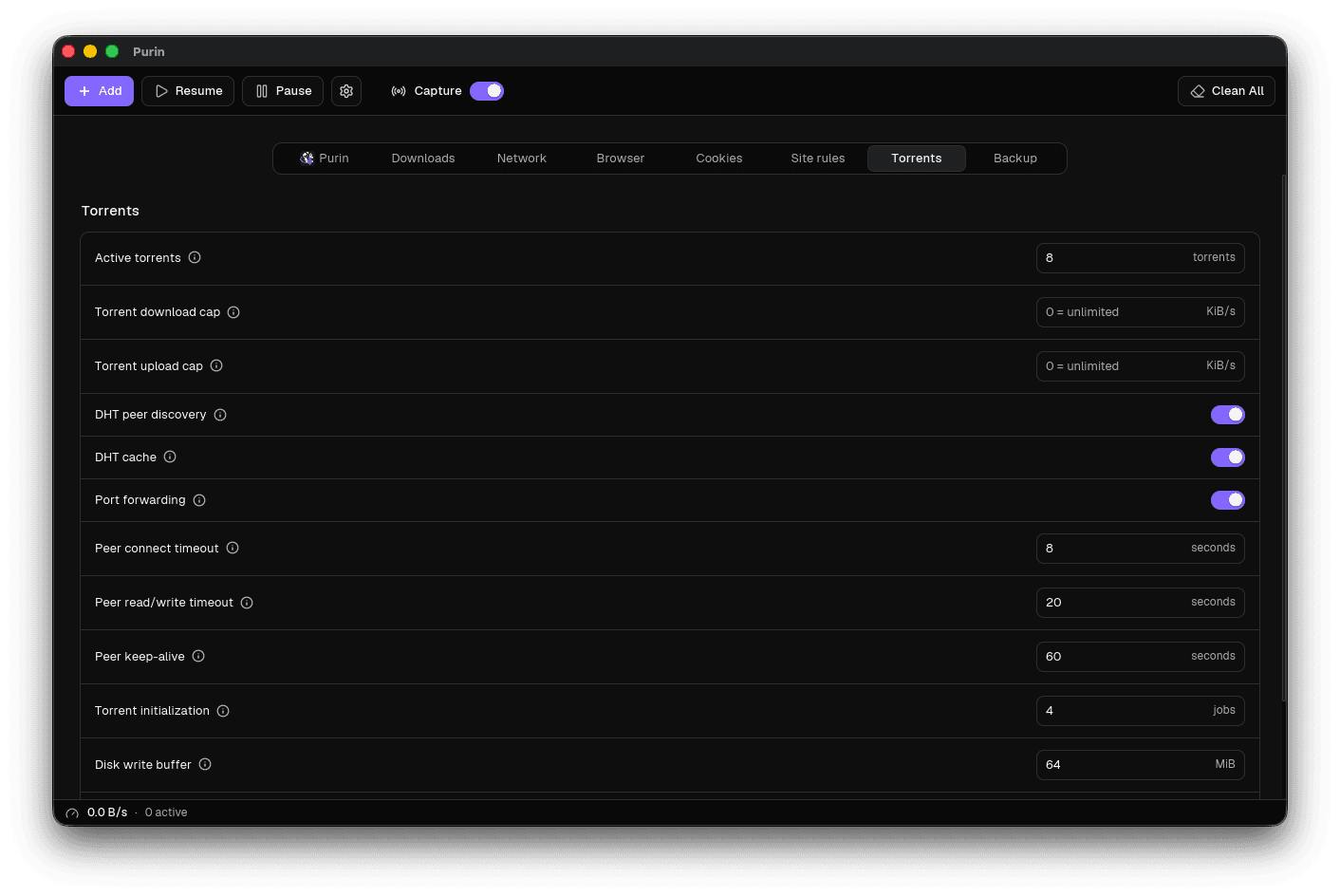Show info for Peer connect timeout
Viewport: 1340px width, 896px height.
(233, 548)
